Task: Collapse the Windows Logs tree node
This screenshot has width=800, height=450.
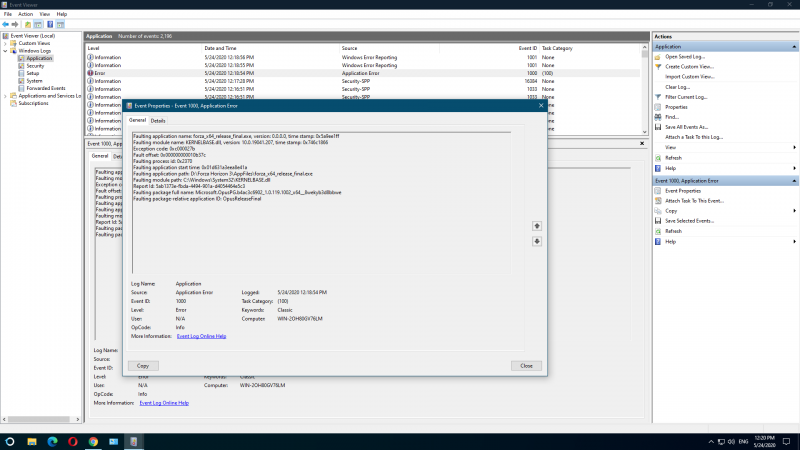Action: [x=6, y=51]
